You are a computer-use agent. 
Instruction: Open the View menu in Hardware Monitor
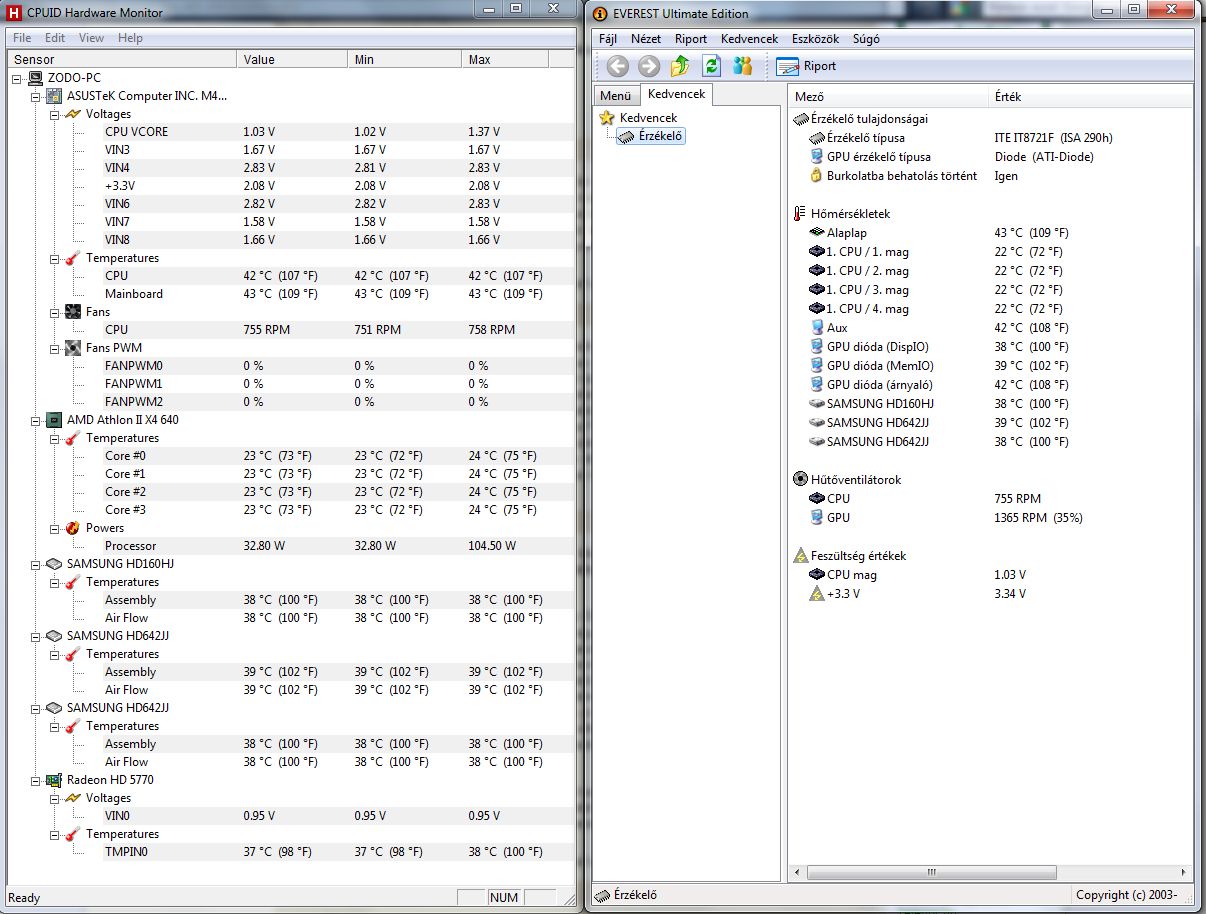pos(91,38)
